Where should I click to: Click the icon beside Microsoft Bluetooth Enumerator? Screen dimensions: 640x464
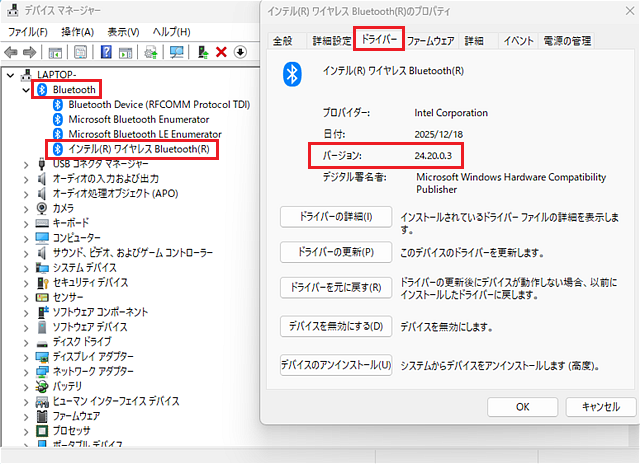coord(58,119)
